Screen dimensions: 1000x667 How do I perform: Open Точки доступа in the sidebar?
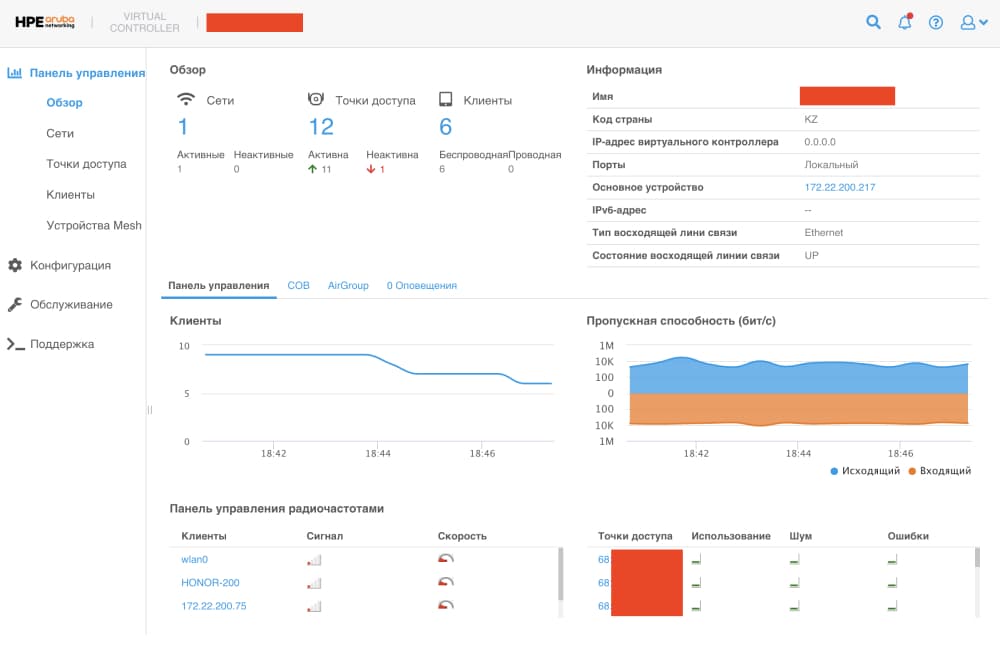click(x=86, y=164)
